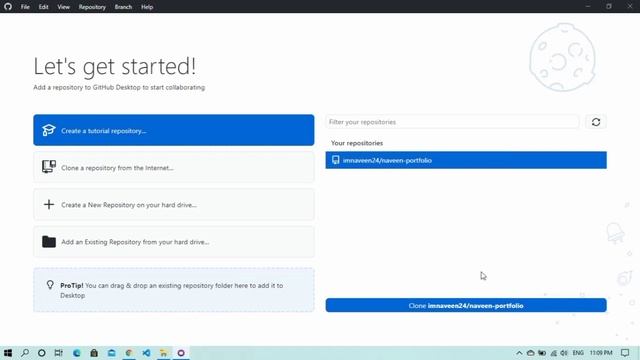The height and width of the screenshot is (360, 640).
Task: Create a tutorial repository
Action: pyautogui.click(x=174, y=130)
